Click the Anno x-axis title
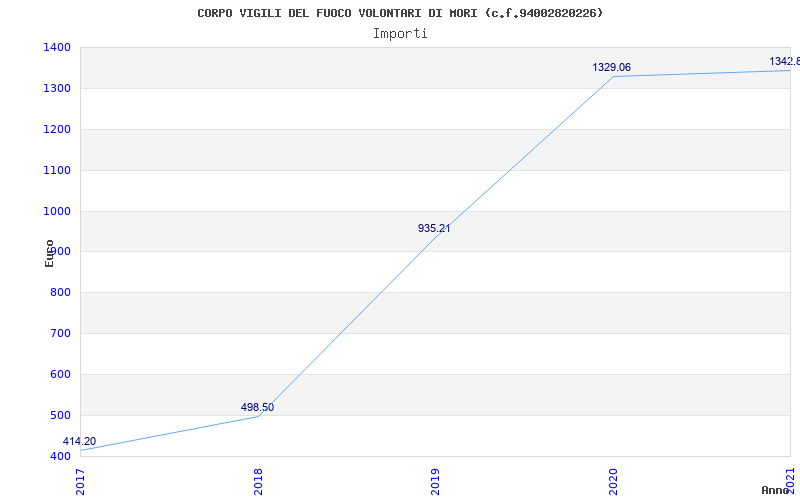 click(776, 490)
